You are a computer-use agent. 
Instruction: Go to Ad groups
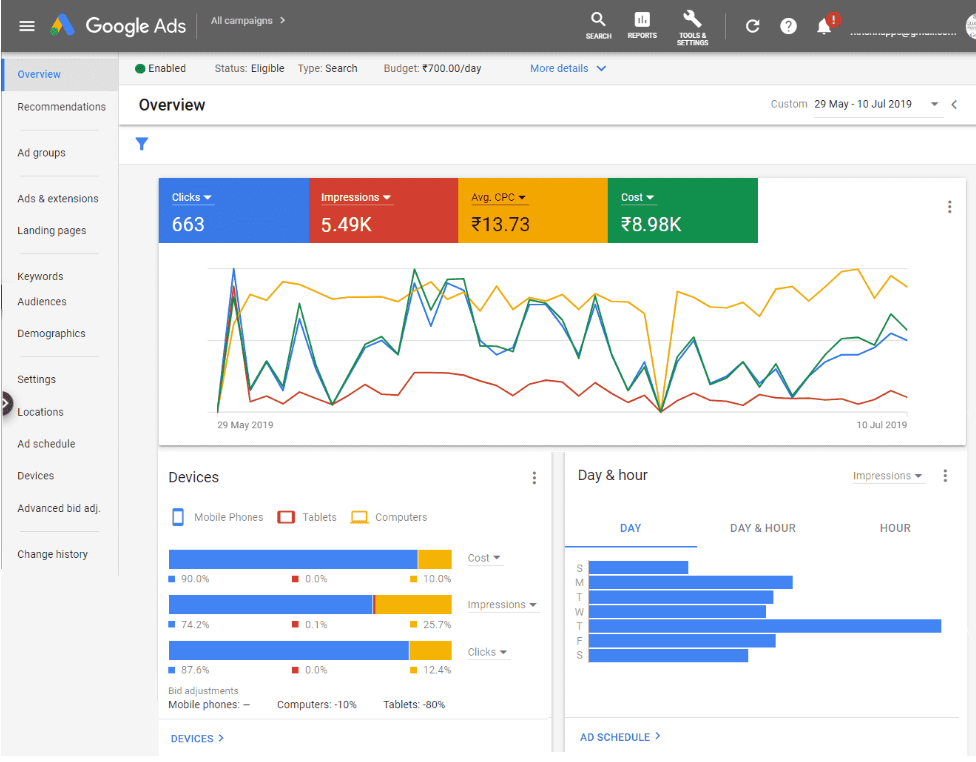click(x=41, y=153)
